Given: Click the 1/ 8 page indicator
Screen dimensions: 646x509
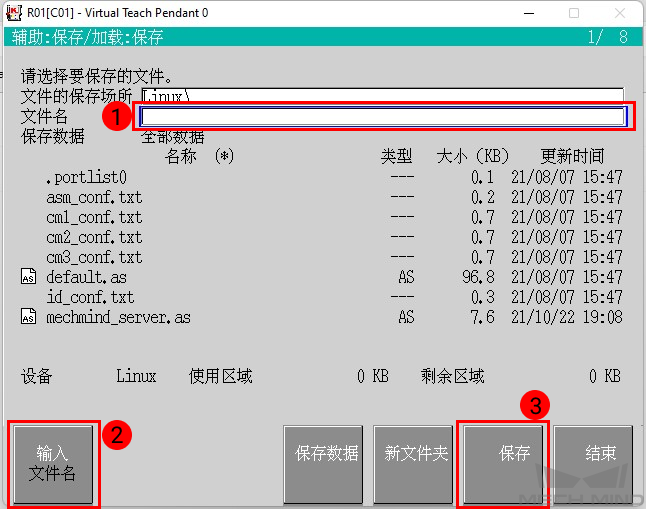Looking at the screenshot, I should [607, 37].
